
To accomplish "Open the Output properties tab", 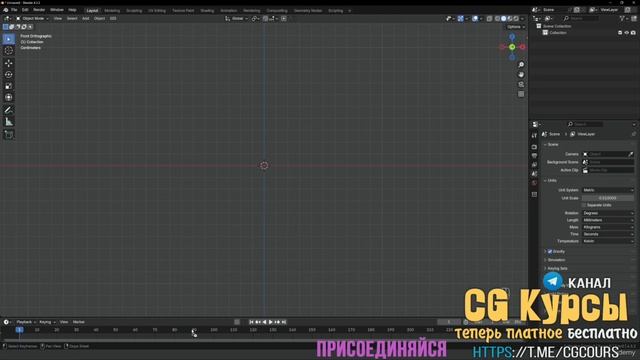I will (x=534, y=156).
